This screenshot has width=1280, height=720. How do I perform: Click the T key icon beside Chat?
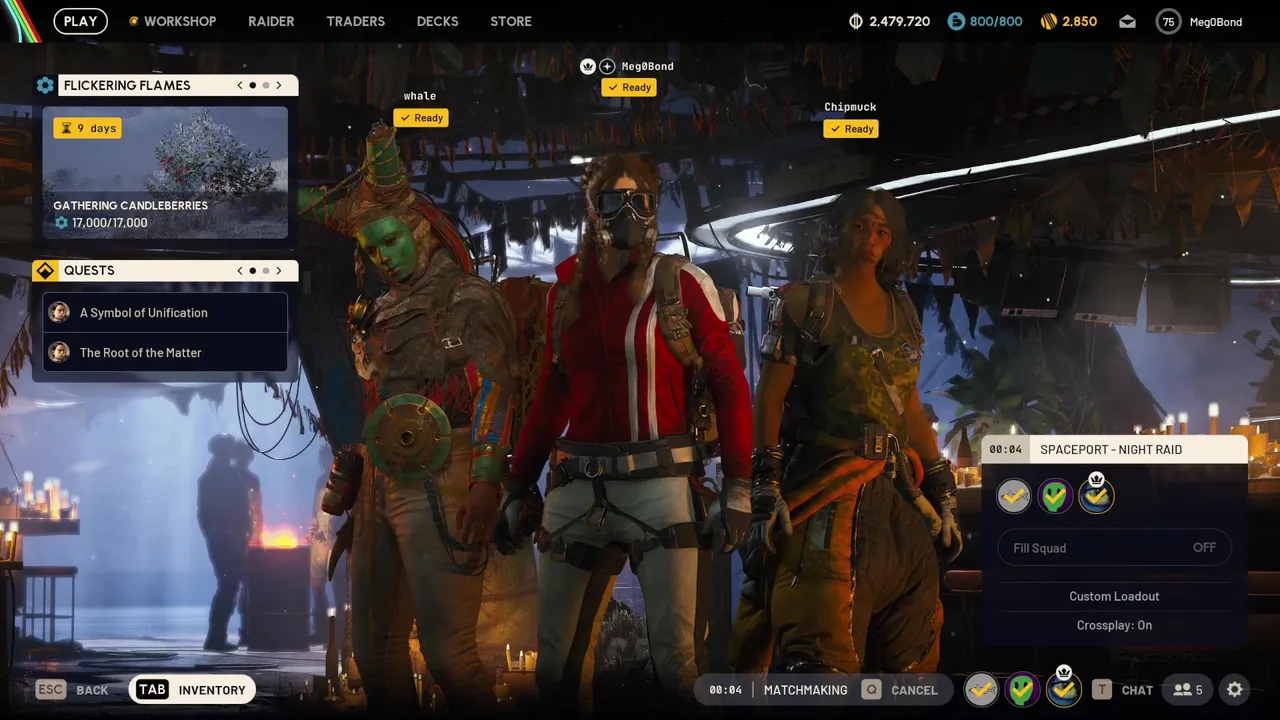(x=1102, y=690)
